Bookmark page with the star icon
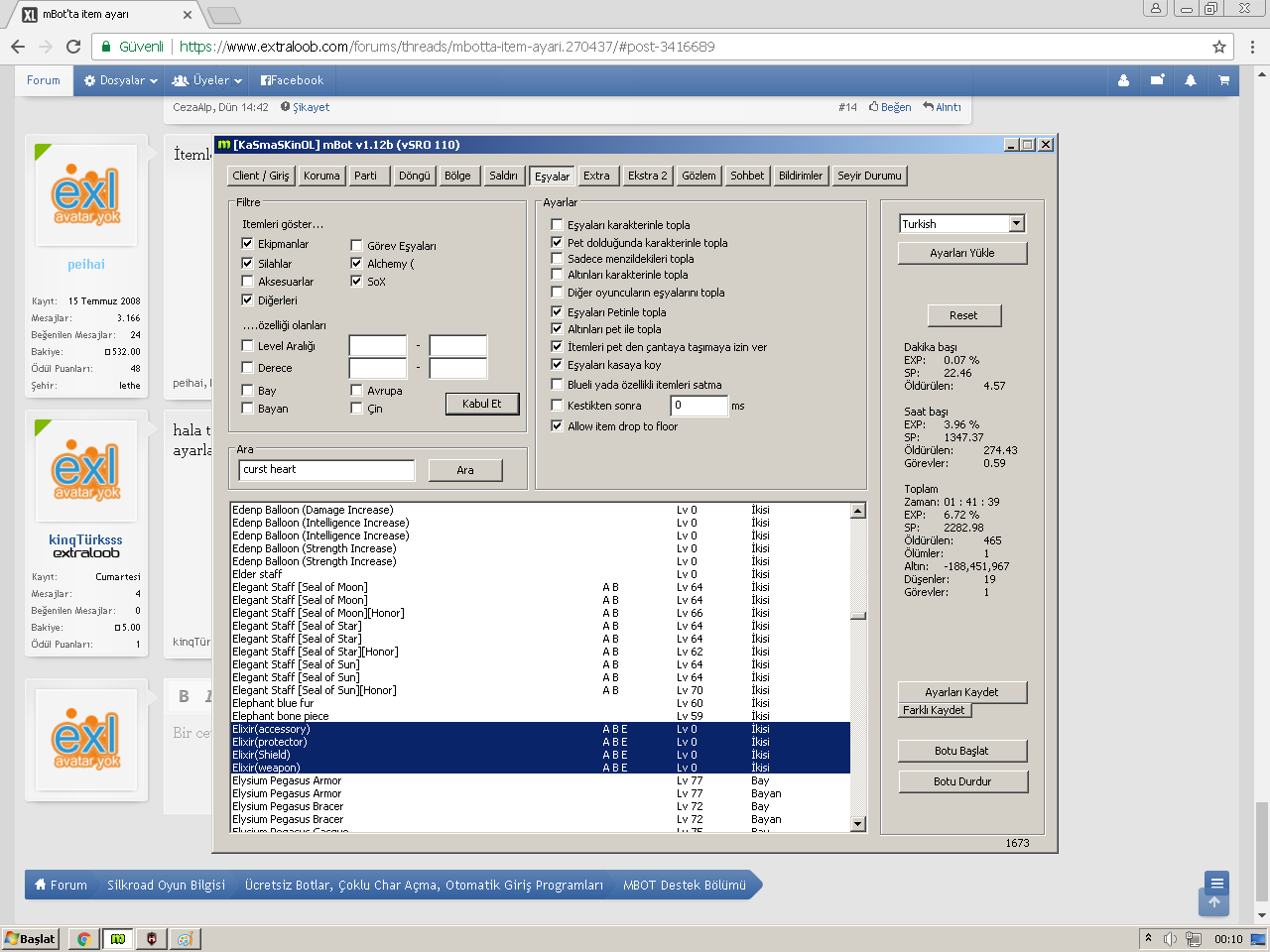This screenshot has width=1270, height=952. click(1219, 47)
